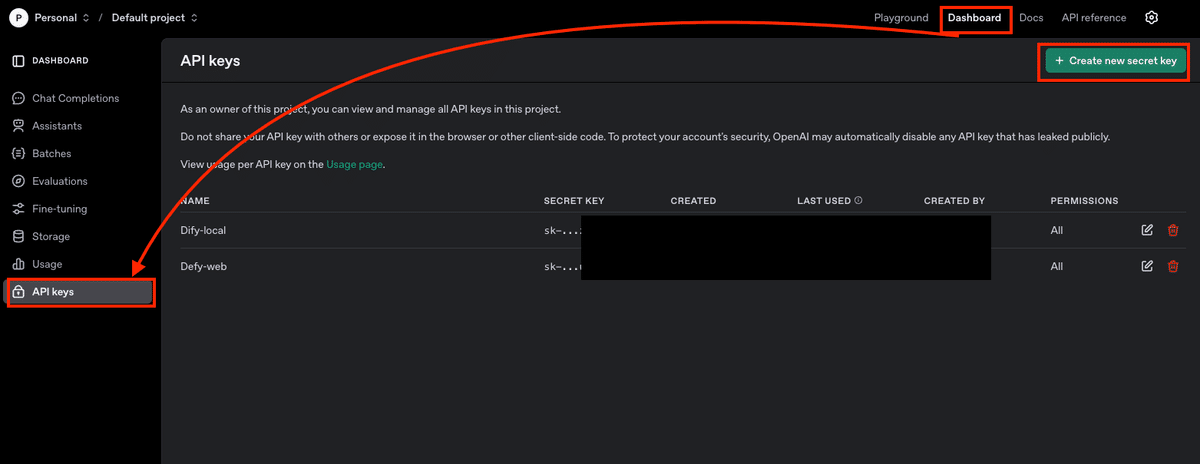Click the Personal organization avatar icon
The width and height of the screenshot is (1200, 464).
18,18
